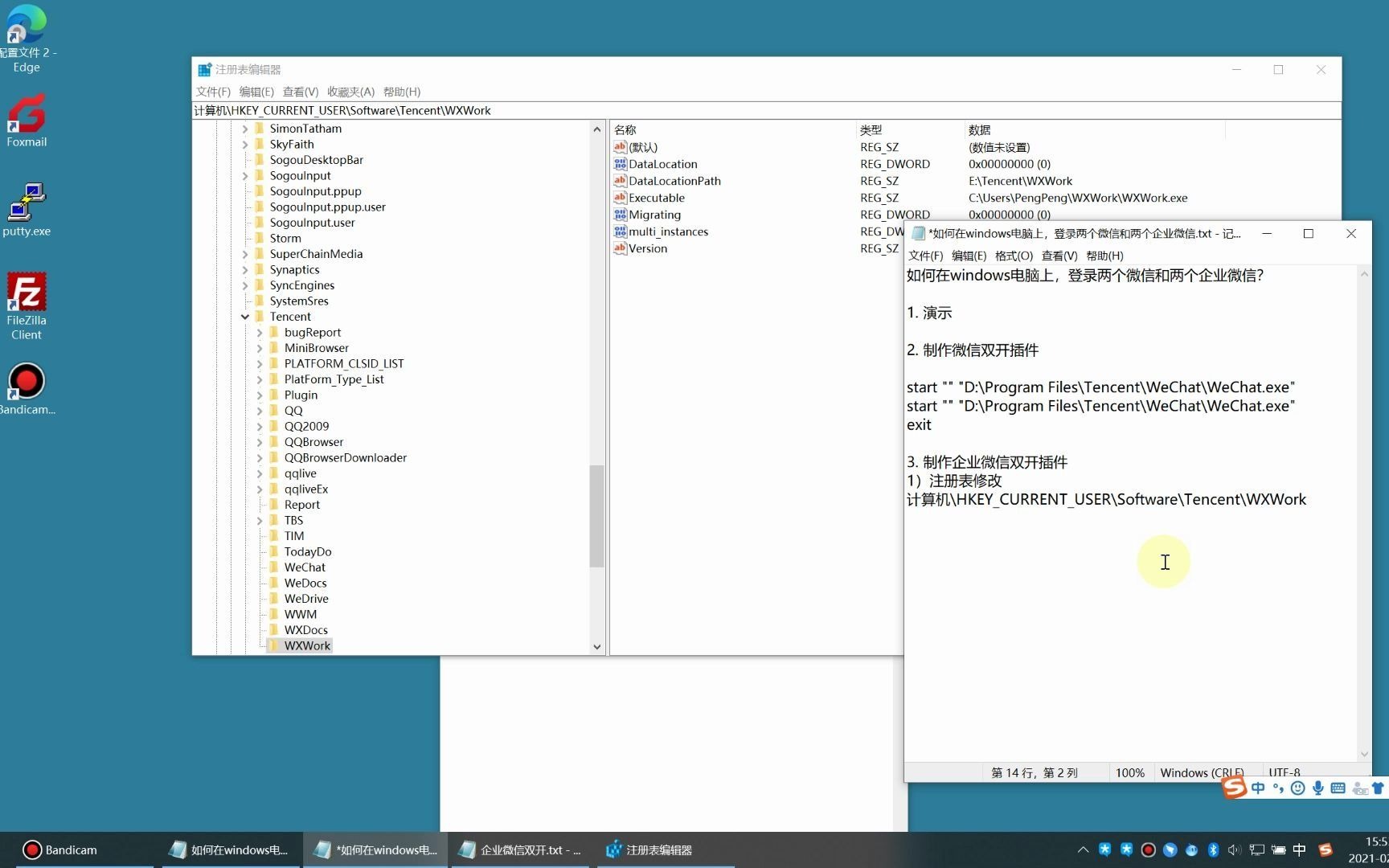
Task: Click the taskbar clock
Action: coord(1369,850)
